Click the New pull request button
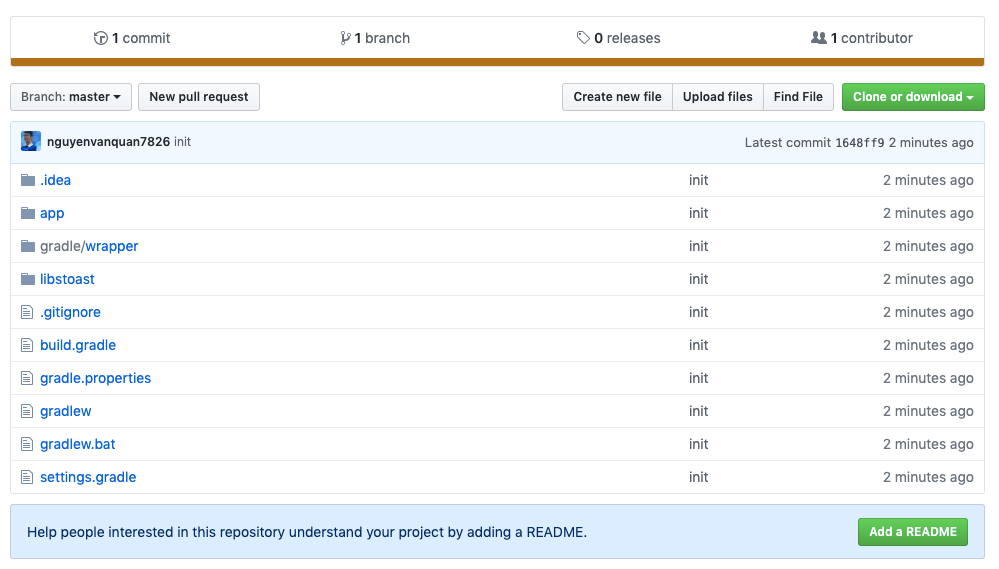Screen dimensions: 999x569 tap(199, 97)
